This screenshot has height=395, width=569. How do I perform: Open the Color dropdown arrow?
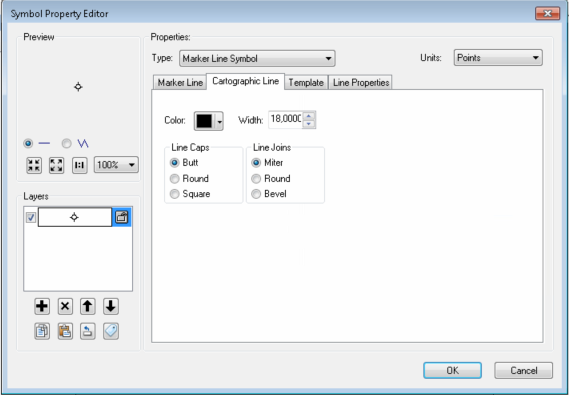[x=219, y=121]
